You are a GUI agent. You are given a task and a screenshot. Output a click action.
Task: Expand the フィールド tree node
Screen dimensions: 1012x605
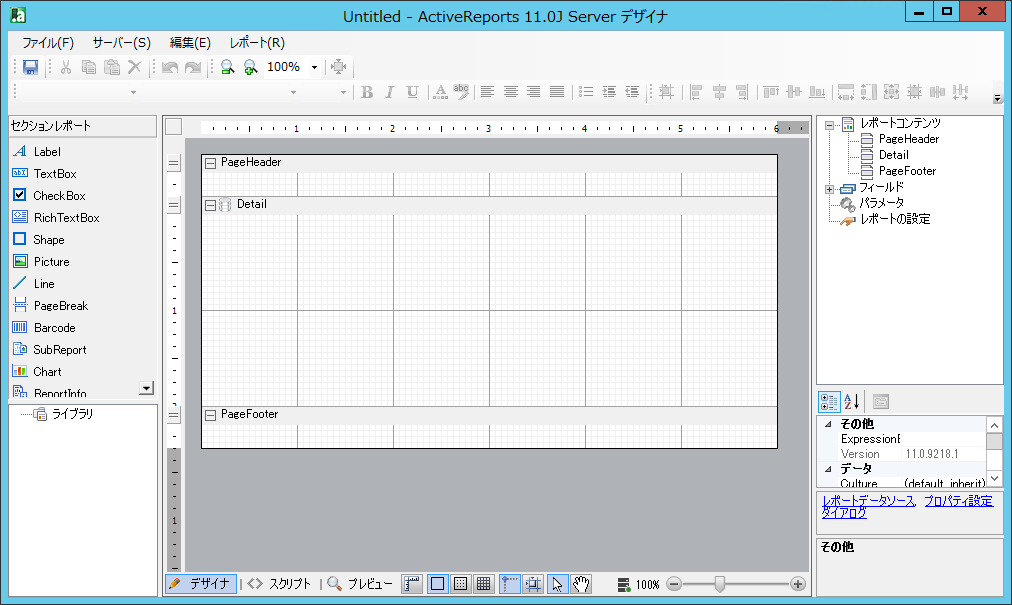829,188
